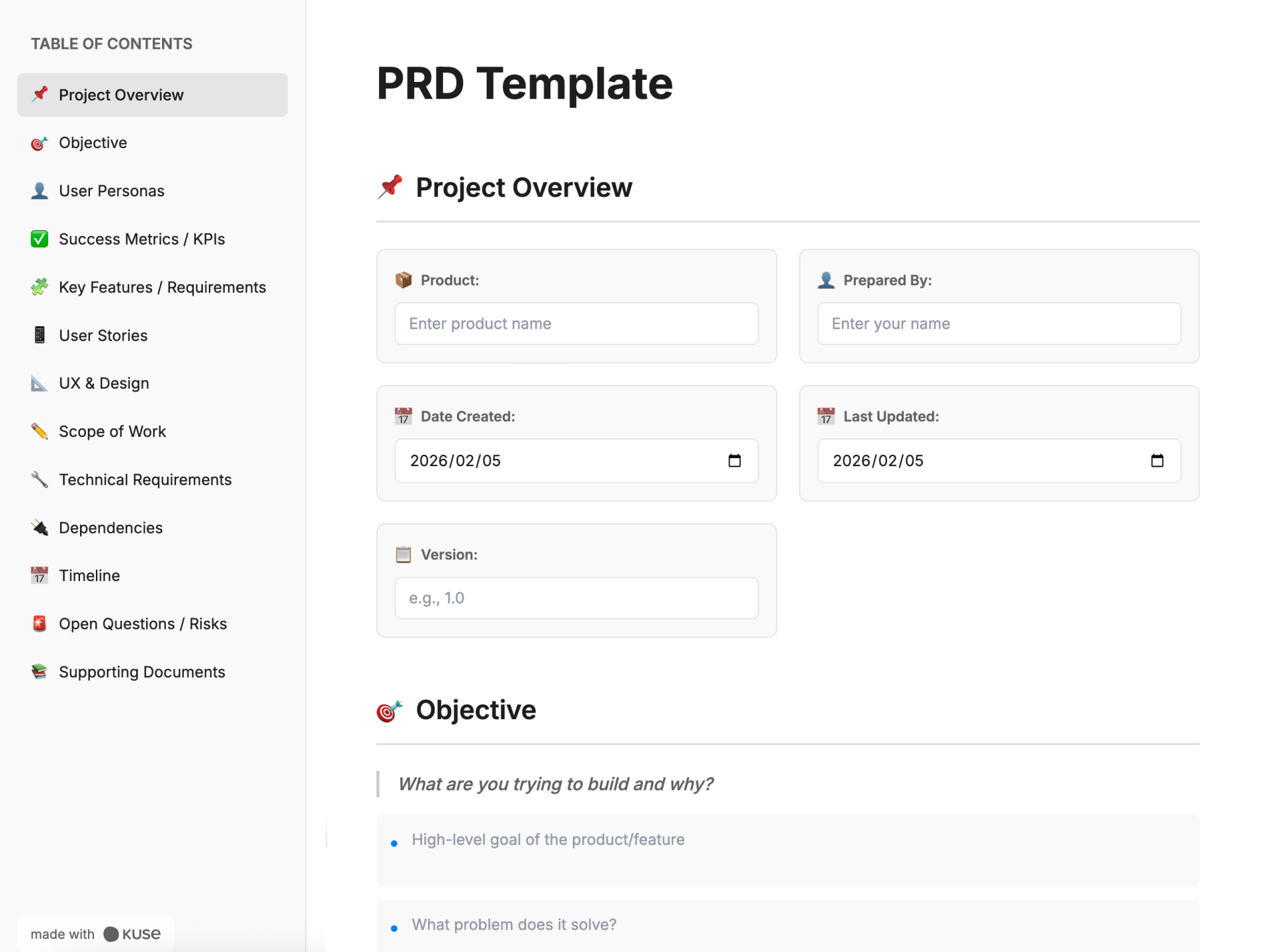
Task: Click the target icon next to Objective
Action: (39, 143)
